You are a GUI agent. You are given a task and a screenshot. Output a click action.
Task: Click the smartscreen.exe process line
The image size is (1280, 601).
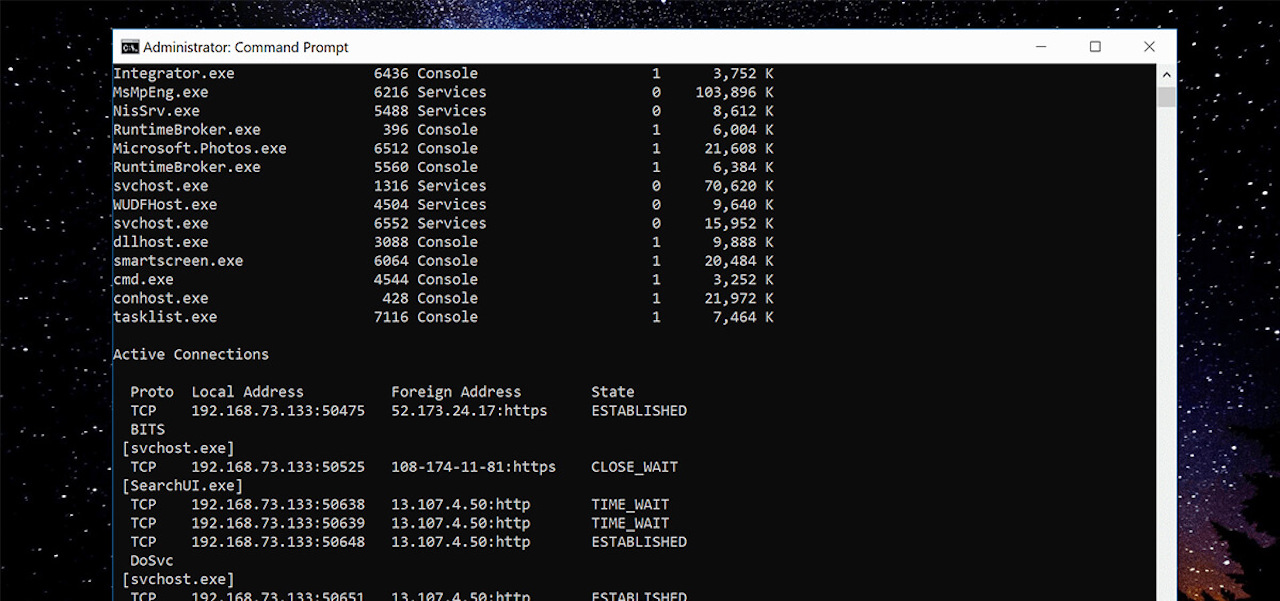click(178, 260)
